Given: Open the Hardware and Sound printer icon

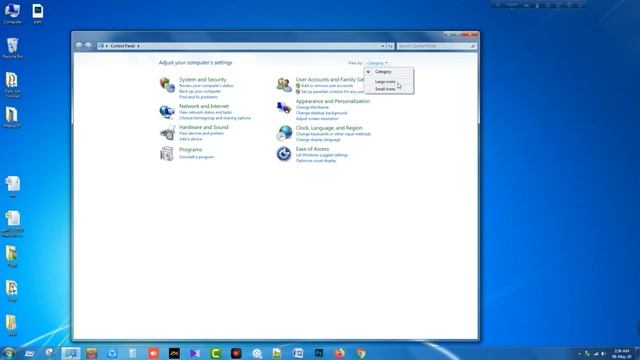Looking at the screenshot, I should coord(167,133).
